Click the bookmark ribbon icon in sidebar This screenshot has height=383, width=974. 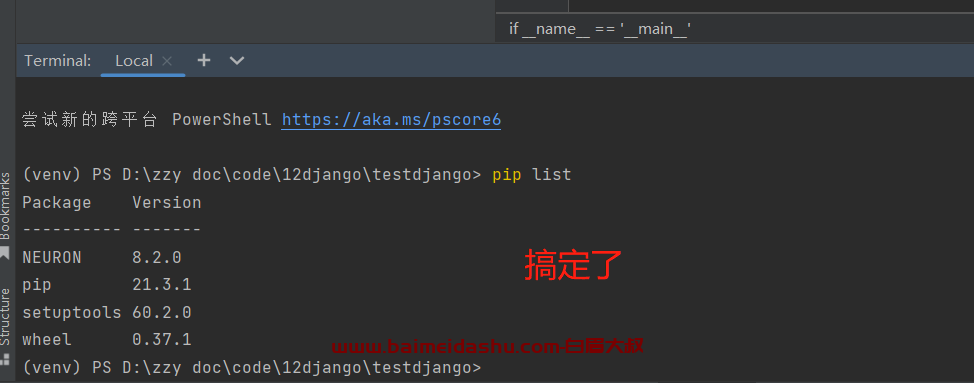[5, 253]
